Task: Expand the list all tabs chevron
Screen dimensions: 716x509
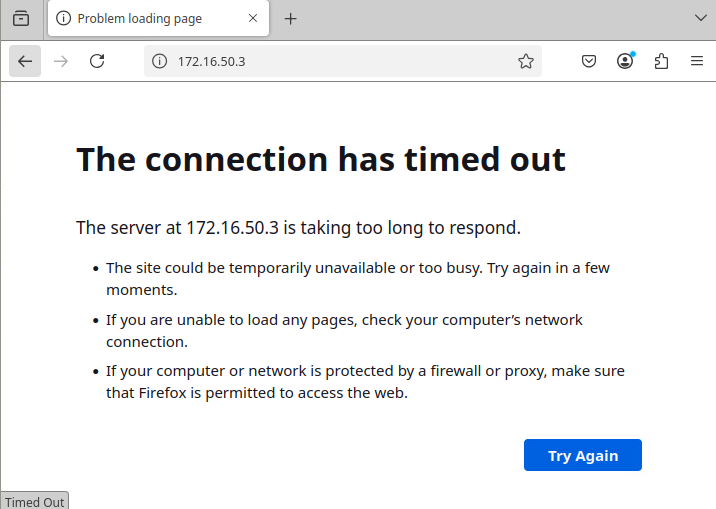Action: click(x=701, y=18)
